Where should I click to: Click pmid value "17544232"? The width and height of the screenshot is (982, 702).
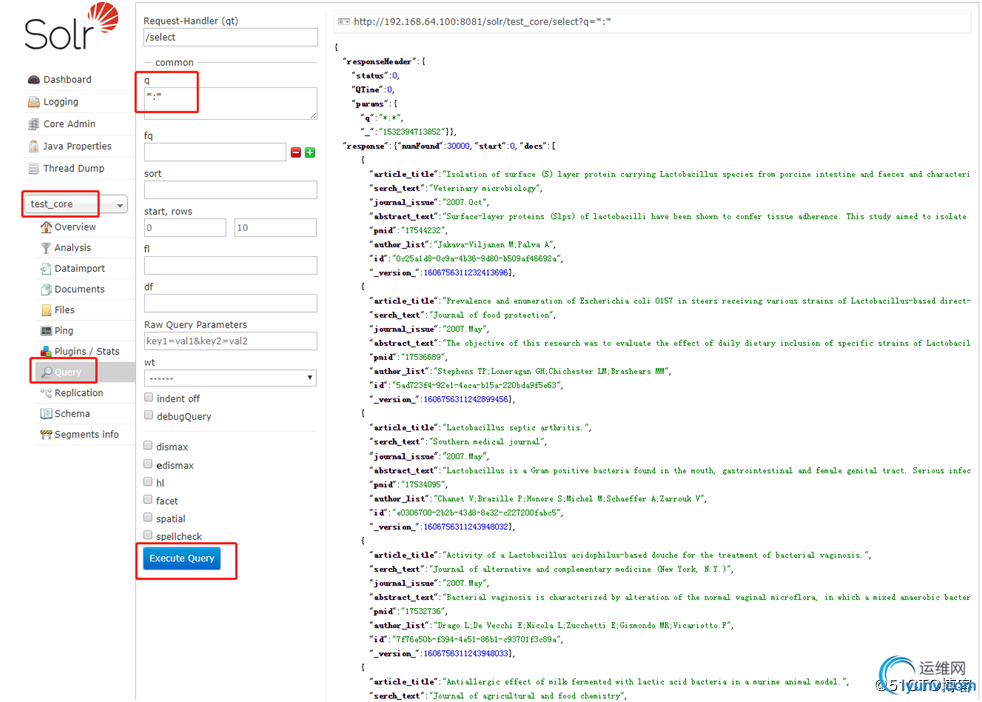423,230
